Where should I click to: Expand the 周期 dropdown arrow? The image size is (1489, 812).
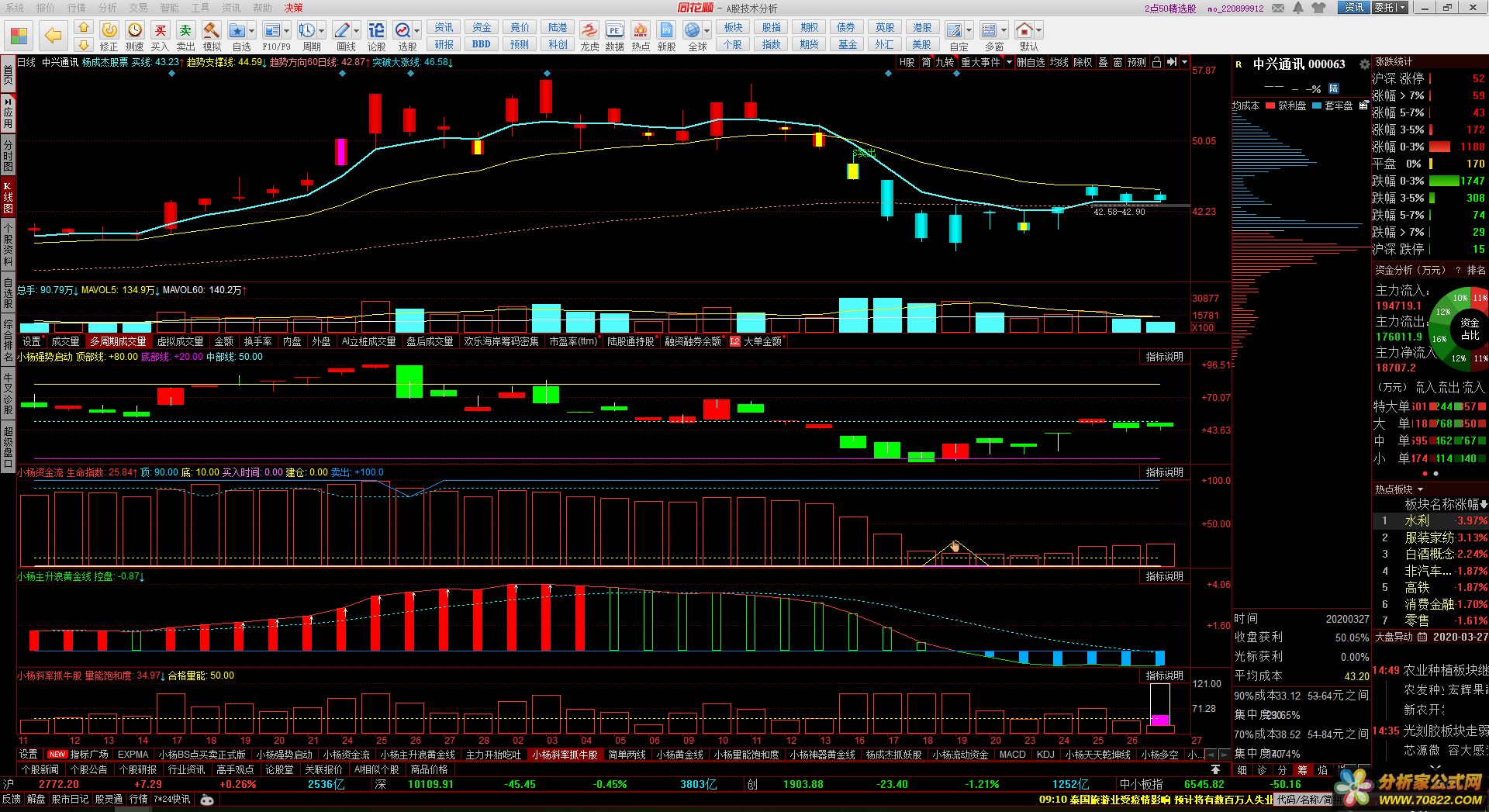click(322, 31)
